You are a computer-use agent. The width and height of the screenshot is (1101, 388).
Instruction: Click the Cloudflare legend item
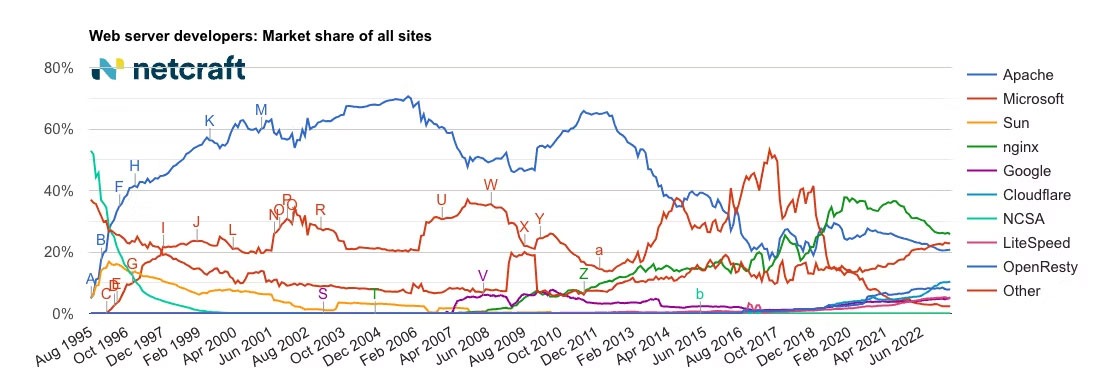click(1018, 195)
